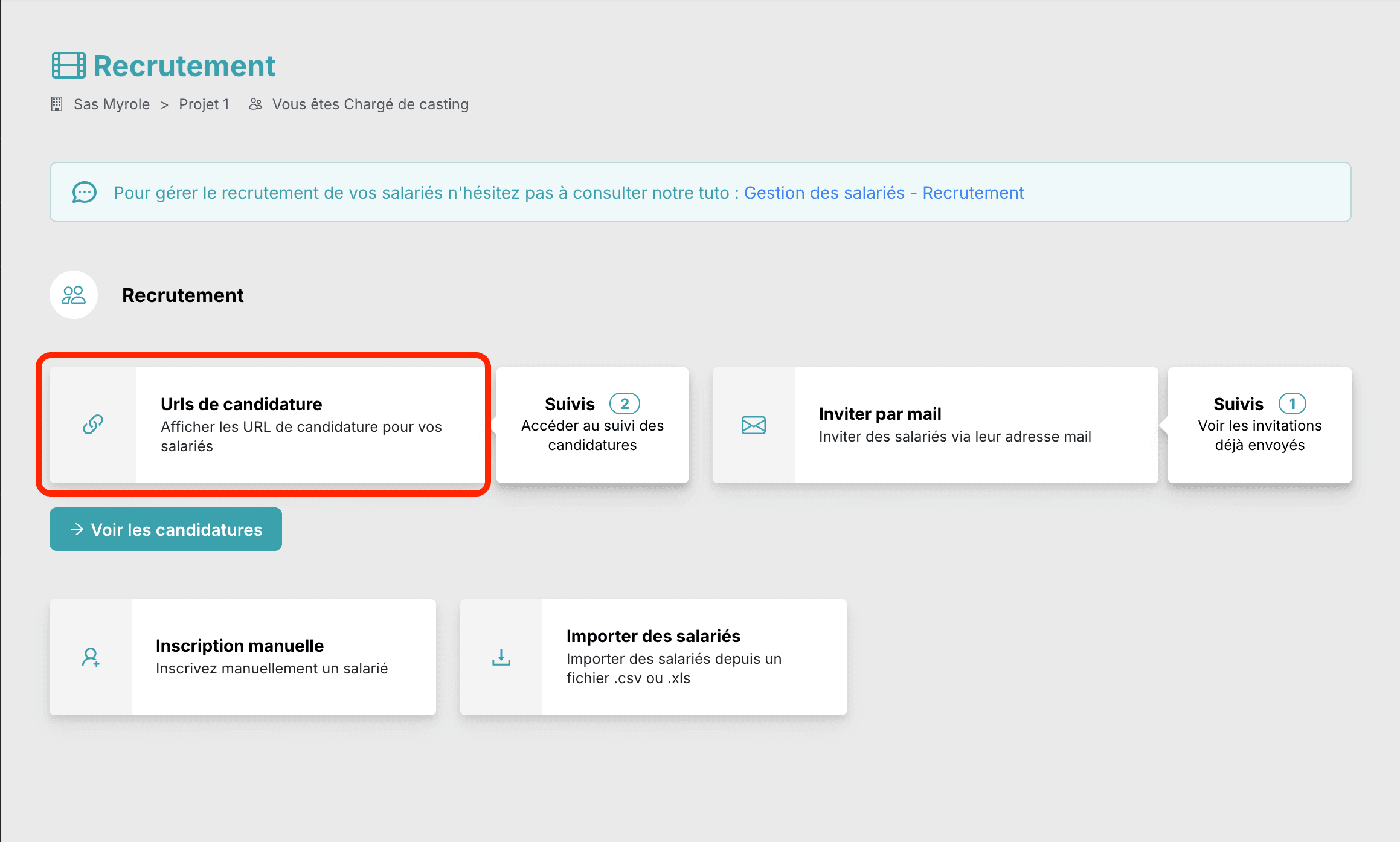Click the round users icon beside the Recrutement heading
The height and width of the screenshot is (842, 1400).
[x=74, y=295]
